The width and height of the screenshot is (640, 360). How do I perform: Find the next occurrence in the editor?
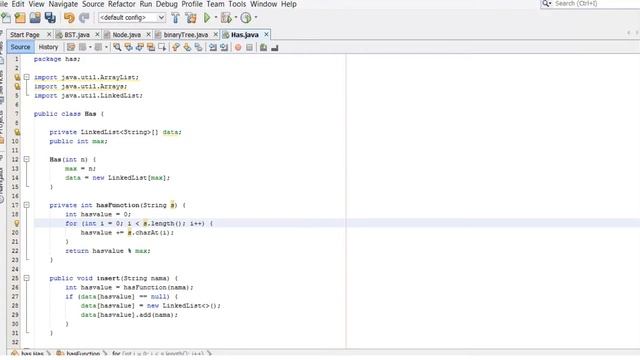point(140,47)
